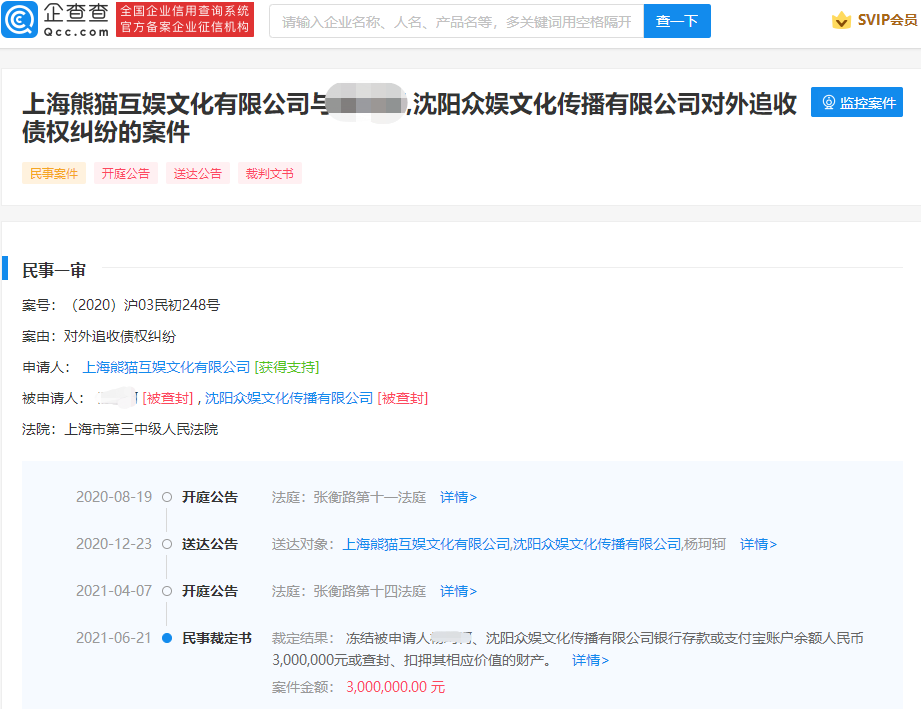Click courtroom text 张衡路第十一法庭

(x=369, y=497)
